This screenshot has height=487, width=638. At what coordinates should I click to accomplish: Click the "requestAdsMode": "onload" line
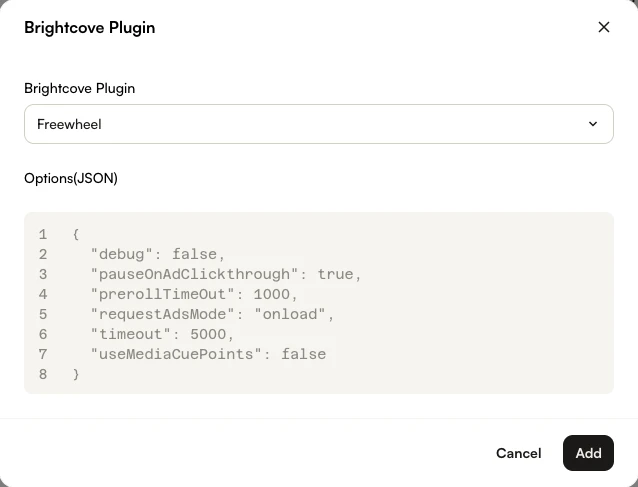212,314
